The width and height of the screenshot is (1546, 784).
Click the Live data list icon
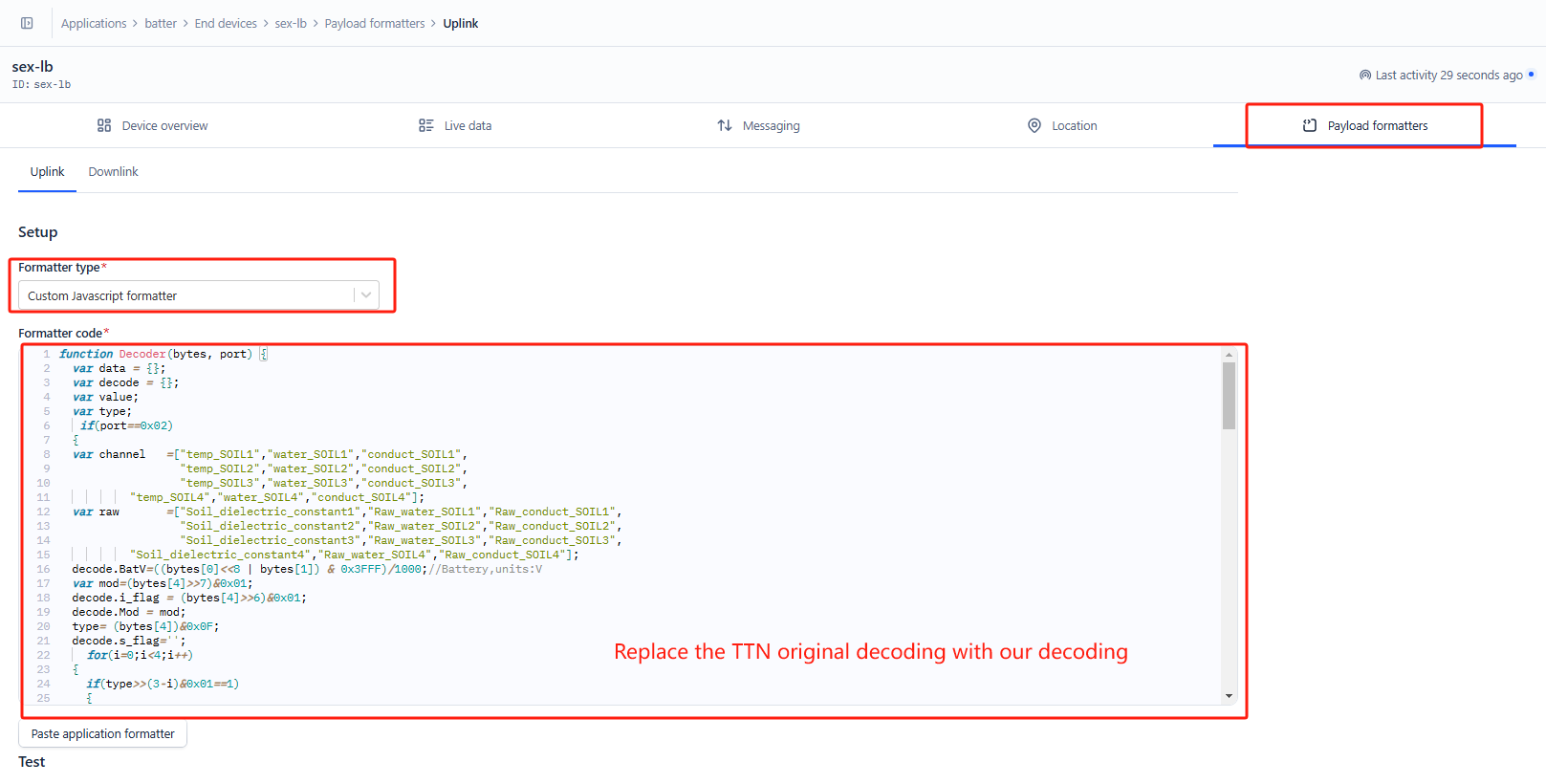click(x=426, y=125)
